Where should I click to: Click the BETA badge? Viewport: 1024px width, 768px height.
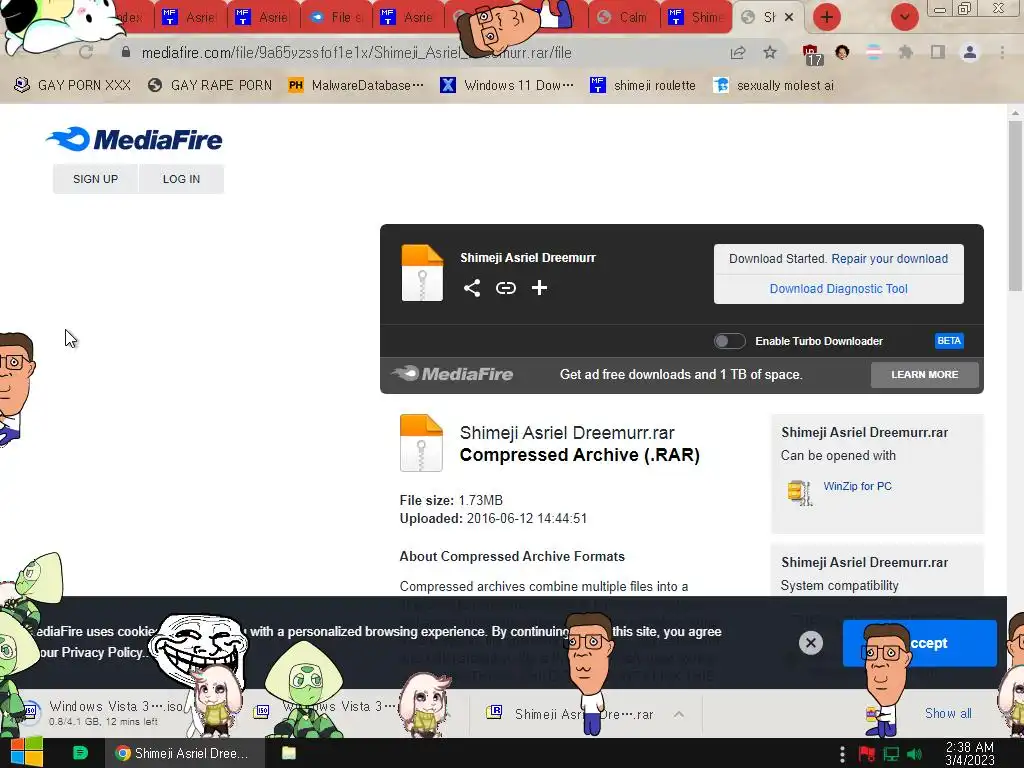[x=949, y=341]
